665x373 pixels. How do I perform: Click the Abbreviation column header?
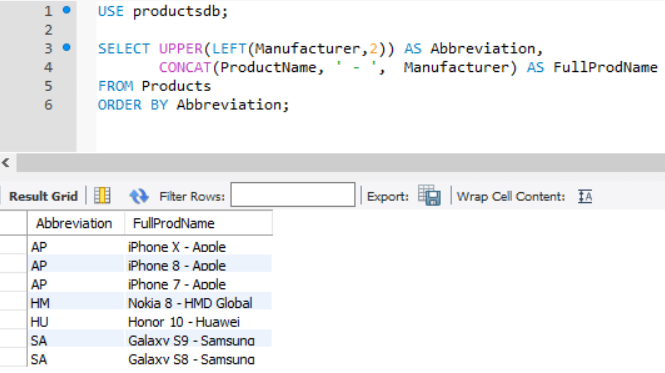click(x=76, y=223)
